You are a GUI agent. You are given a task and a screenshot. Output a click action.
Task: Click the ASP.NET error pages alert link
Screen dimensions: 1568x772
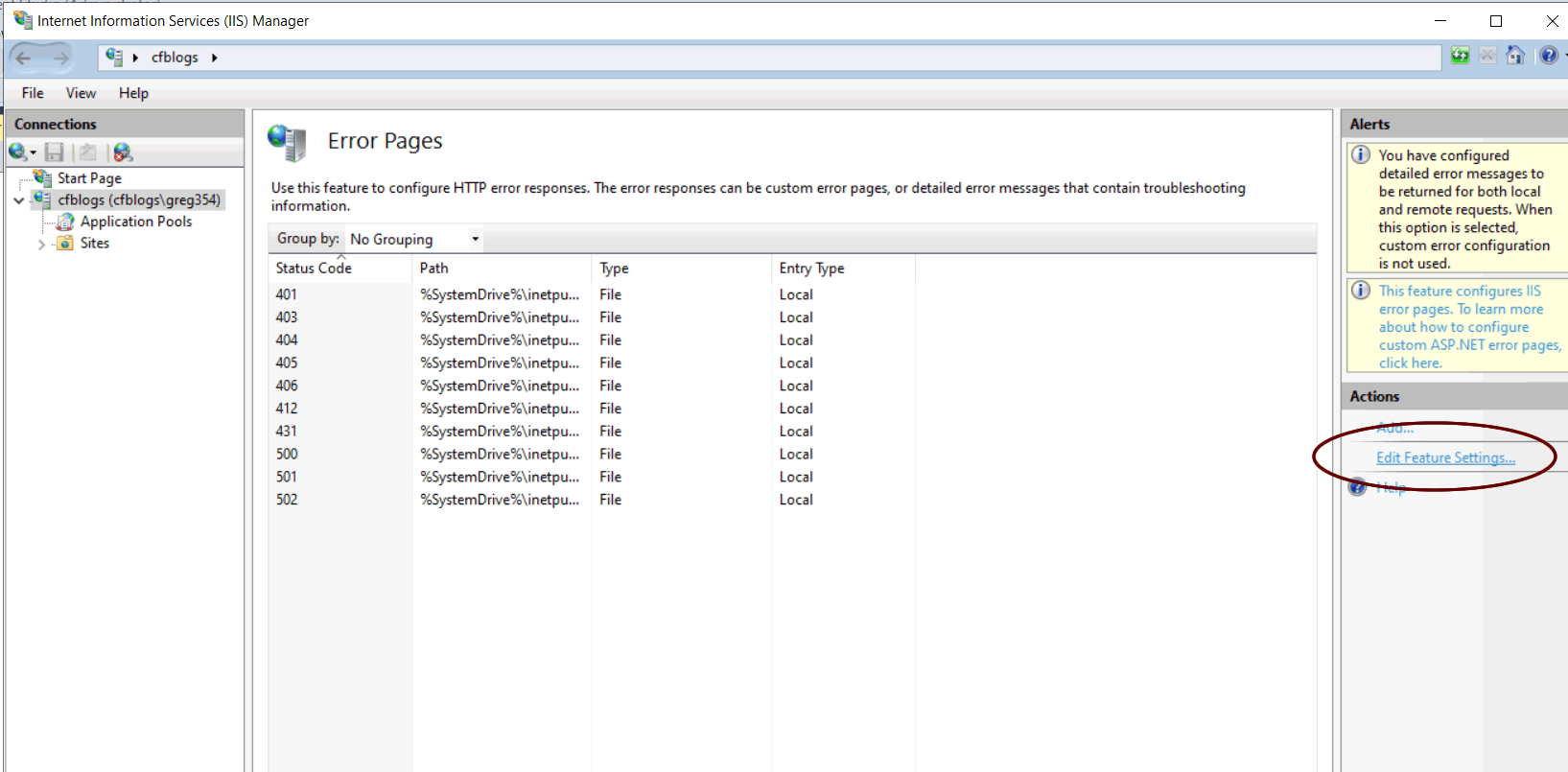coord(1469,327)
